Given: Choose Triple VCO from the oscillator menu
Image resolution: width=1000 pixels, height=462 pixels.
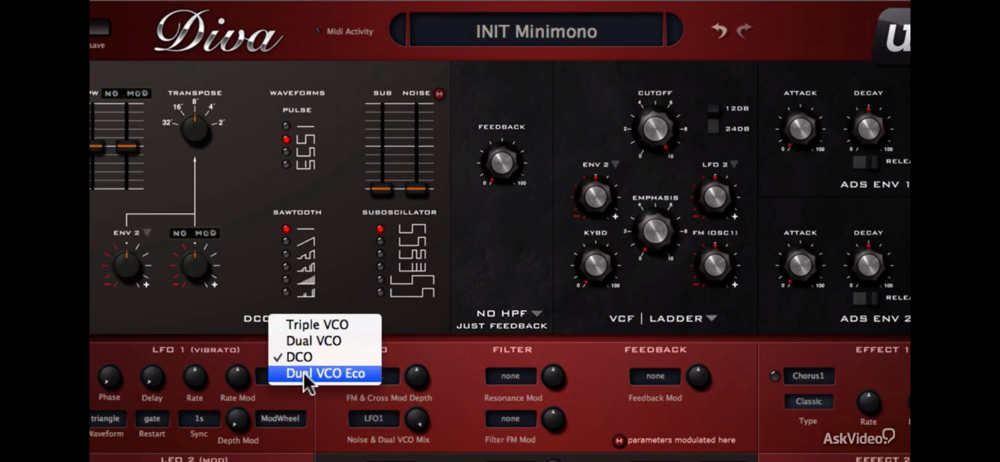Looking at the screenshot, I should [325, 325].
